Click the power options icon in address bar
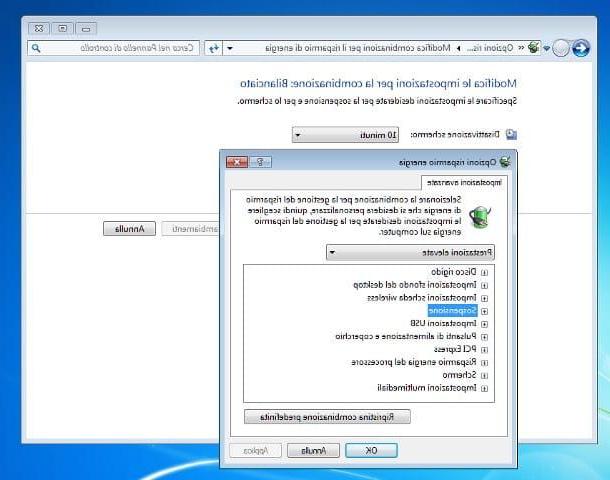This screenshot has height=480, width=610. click(533, 48)
